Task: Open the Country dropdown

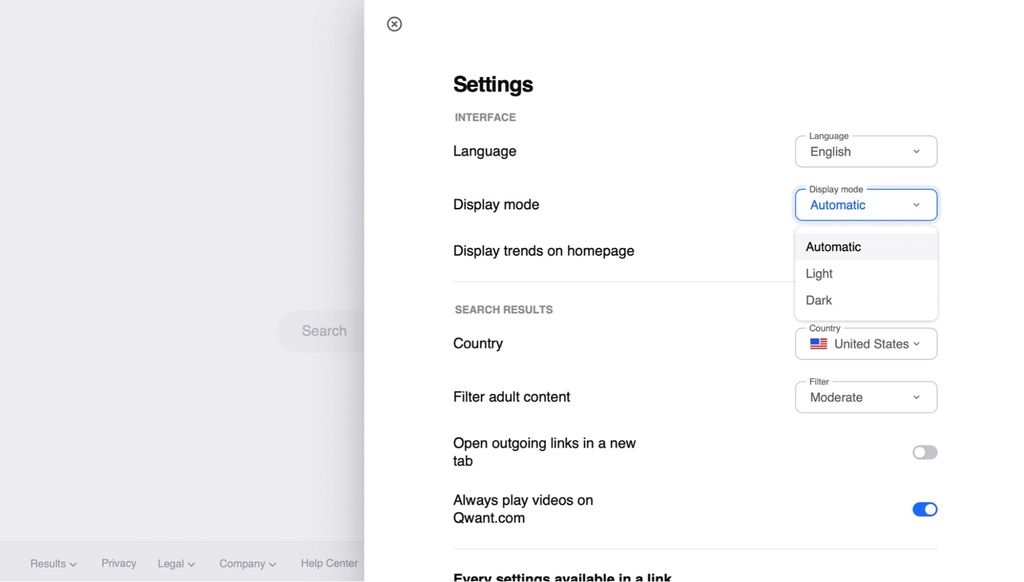Action: click(x=866, y=343)
